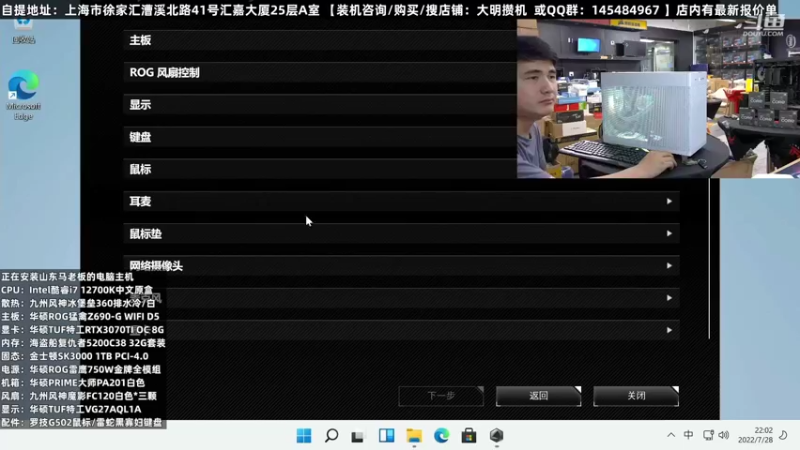Select the 显示 category row
800x450 pixels.
tap(320, 105)
